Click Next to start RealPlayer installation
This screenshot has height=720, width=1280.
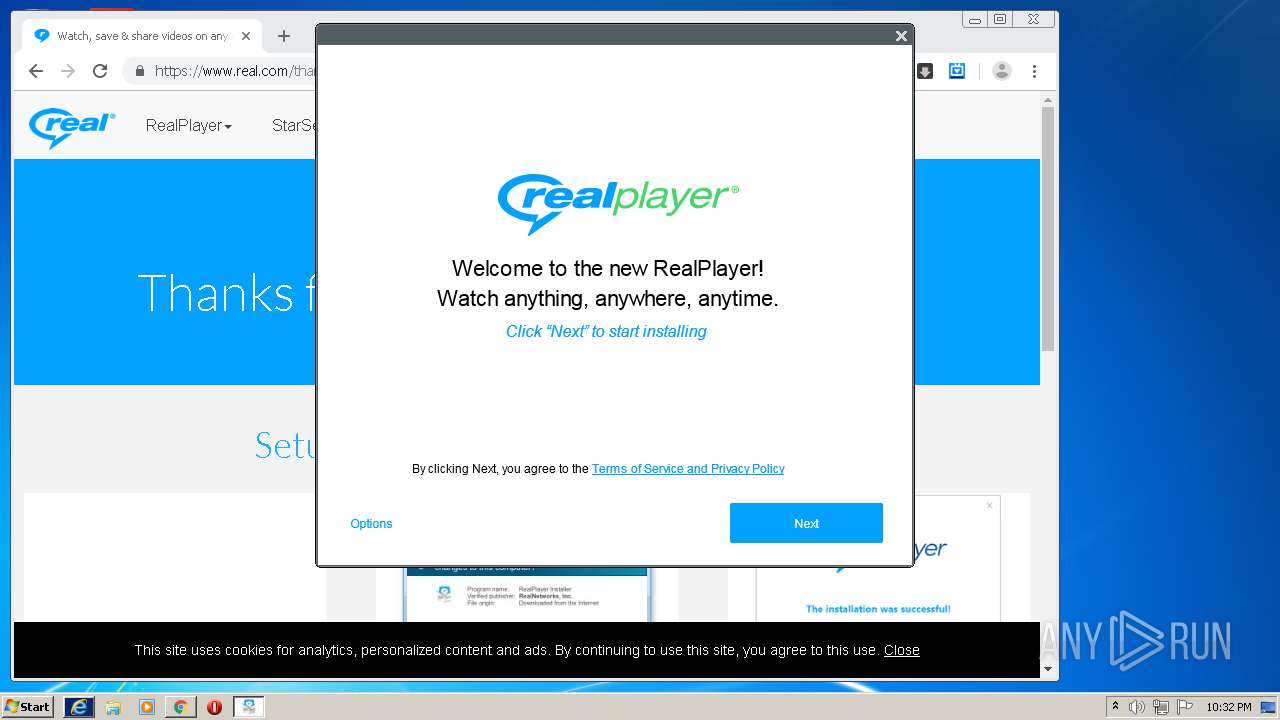806,523
